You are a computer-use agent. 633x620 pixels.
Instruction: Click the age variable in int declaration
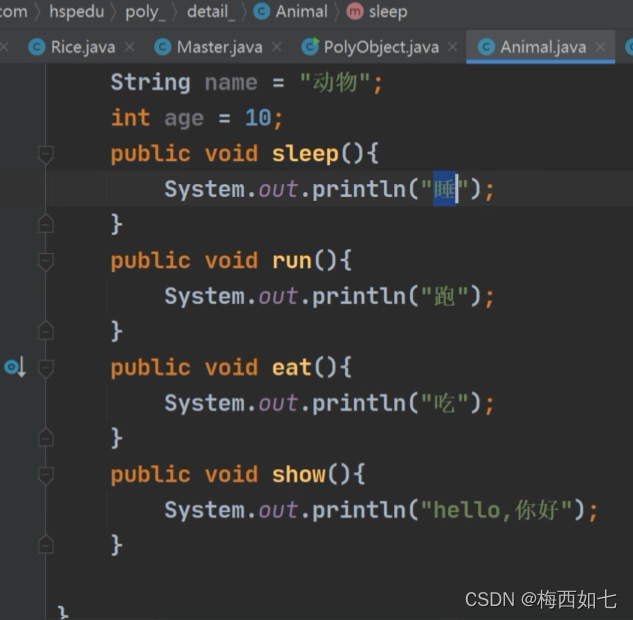click(184, 120)
